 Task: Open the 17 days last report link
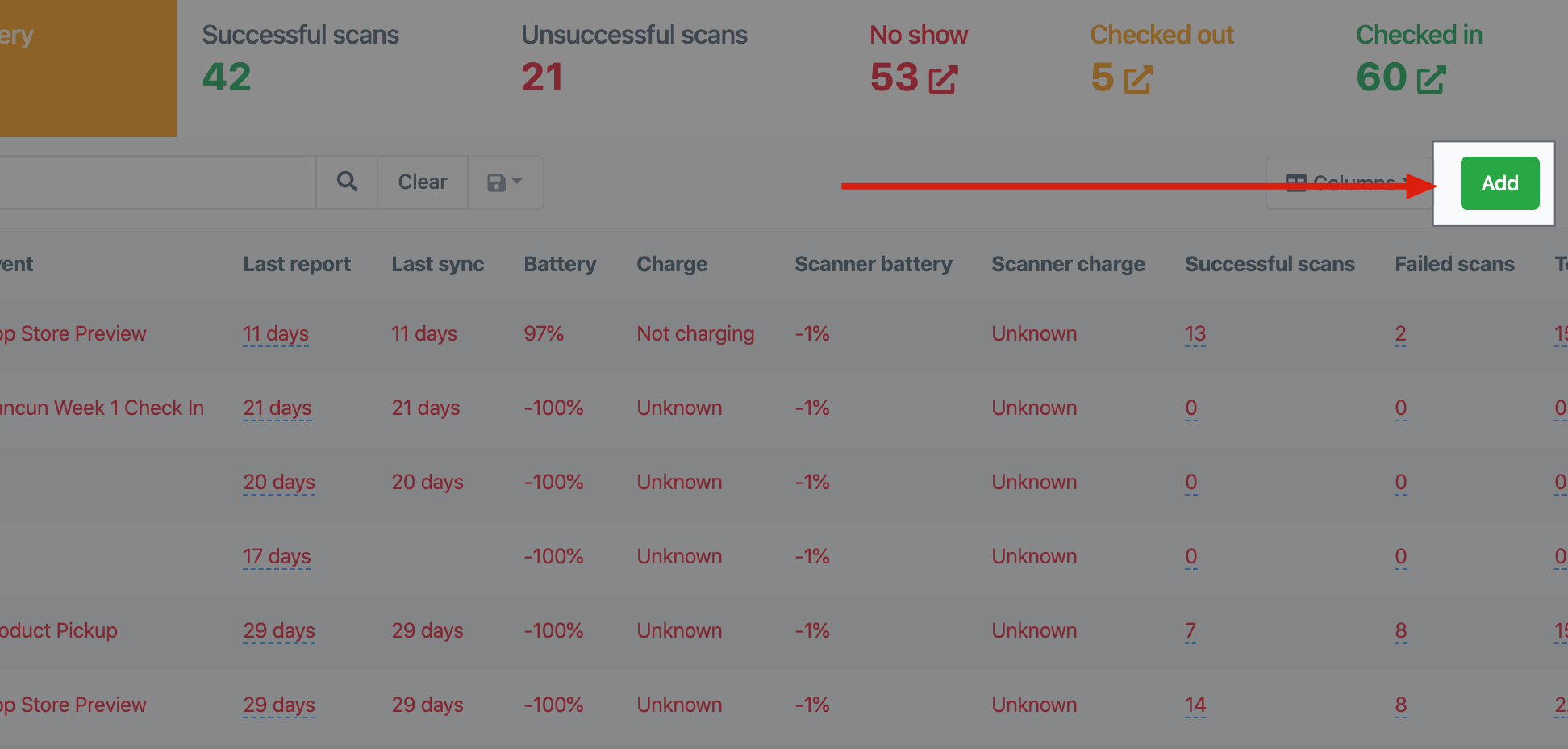277,556
